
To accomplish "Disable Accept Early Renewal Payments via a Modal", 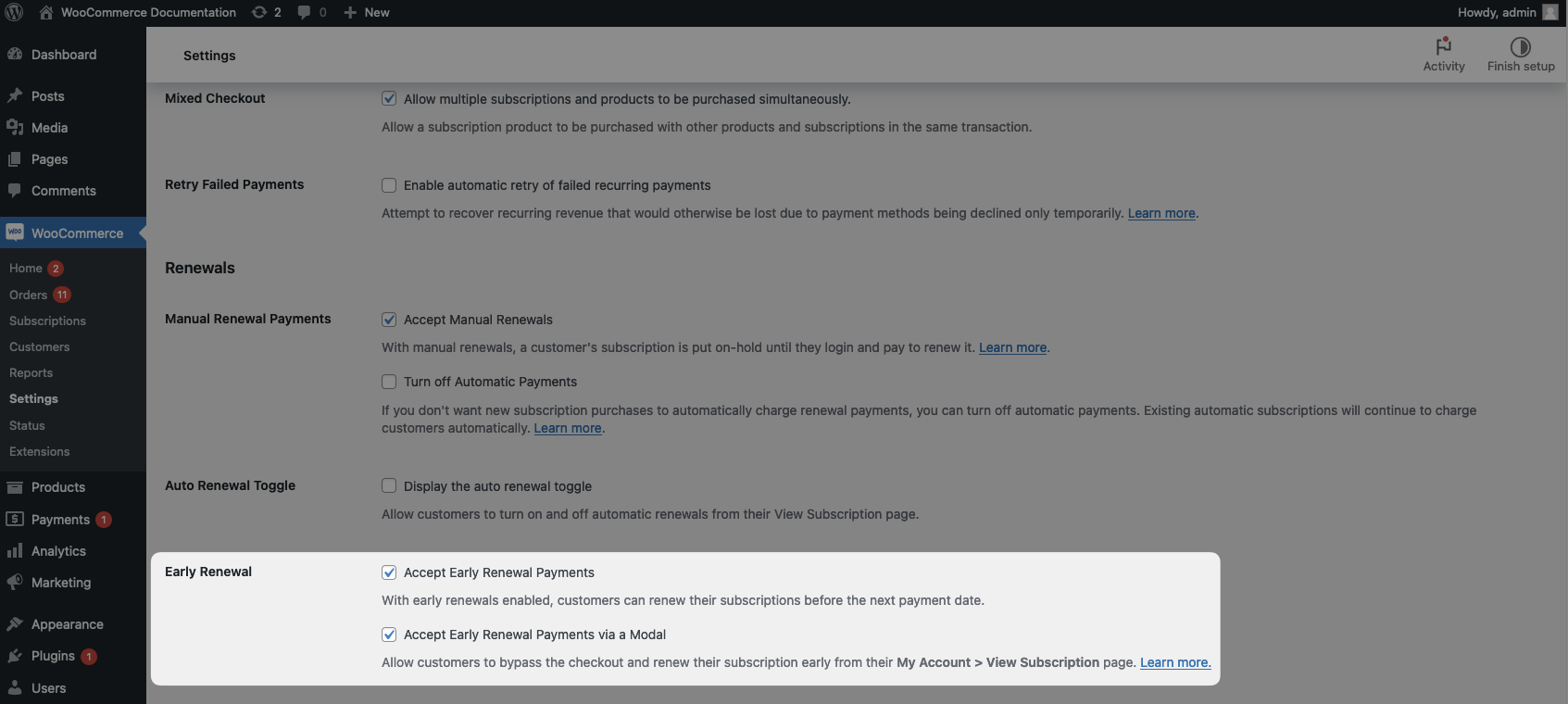I will [x=388, y=635].
